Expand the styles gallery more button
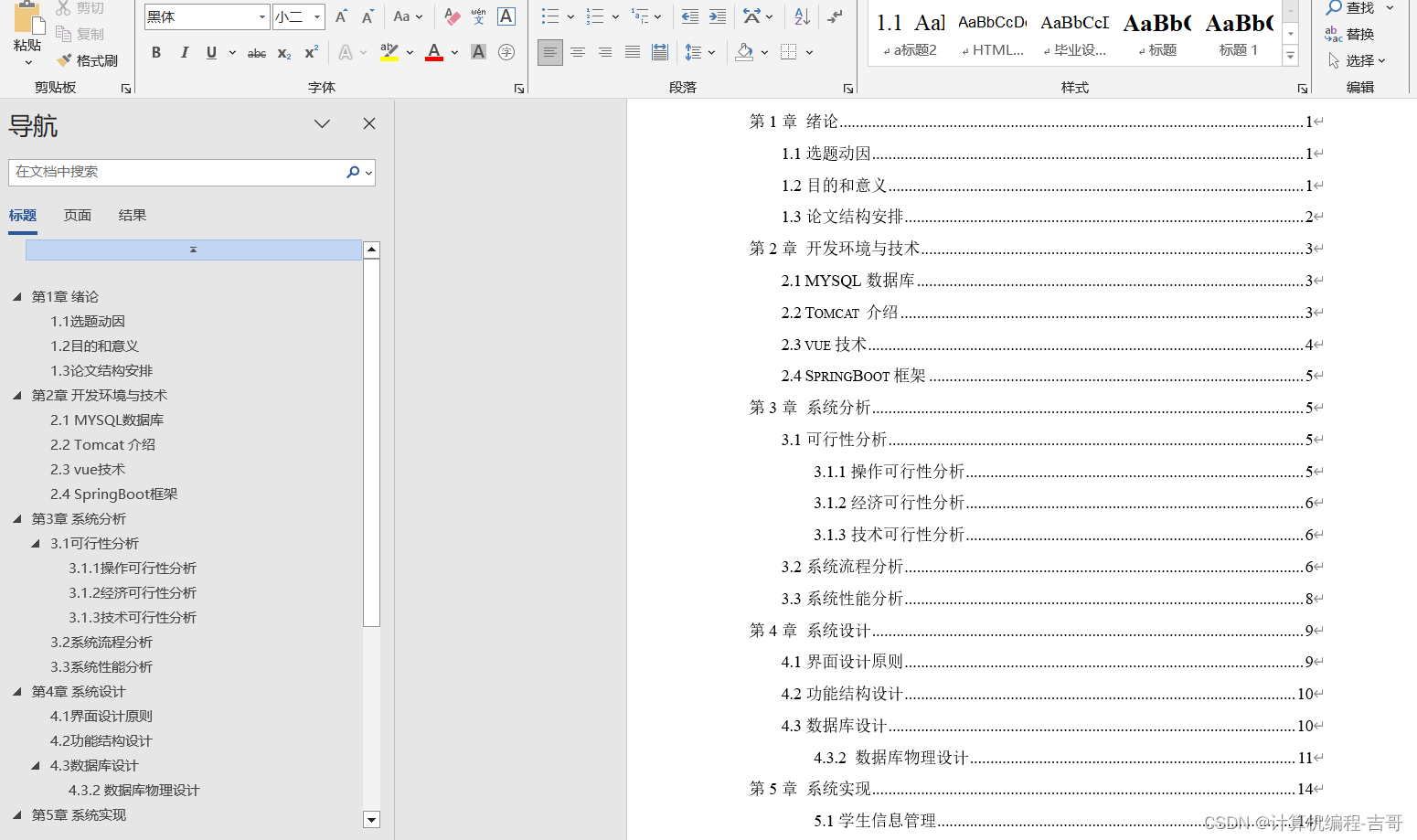 (x=1291, y=57)
